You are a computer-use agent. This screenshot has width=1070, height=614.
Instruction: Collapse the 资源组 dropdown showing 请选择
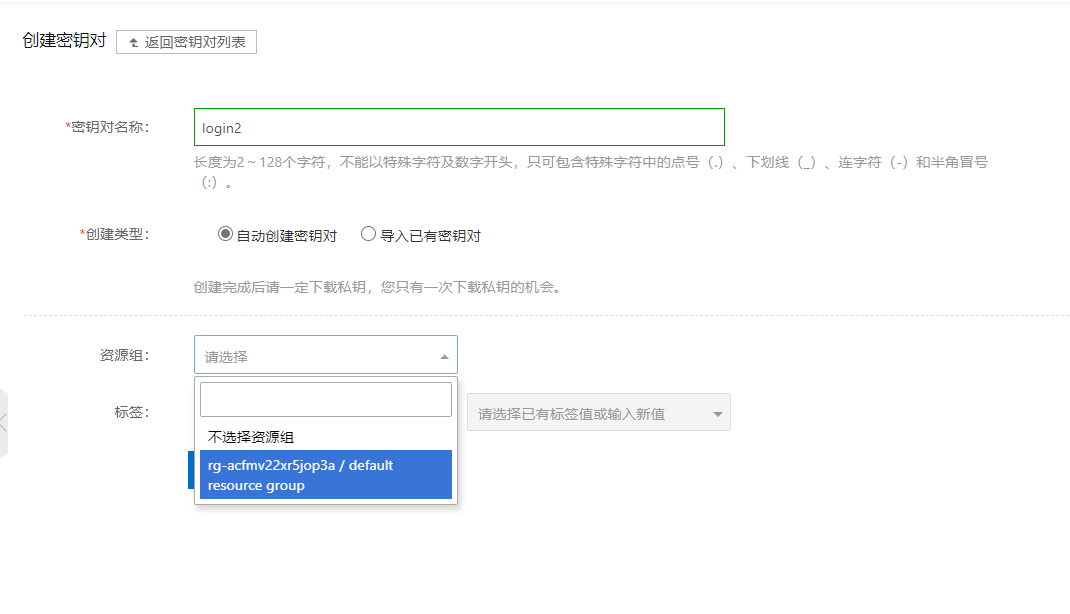pyautogui.click(x=326, y=355)
